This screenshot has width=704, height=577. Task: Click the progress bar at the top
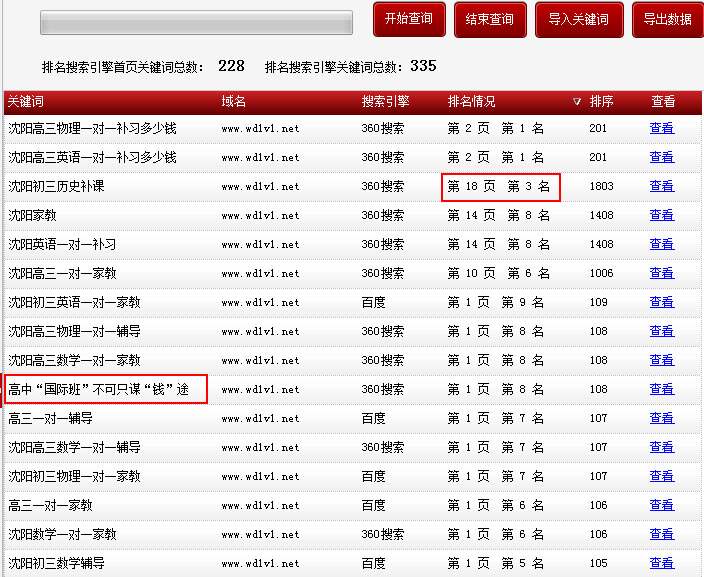196,22
